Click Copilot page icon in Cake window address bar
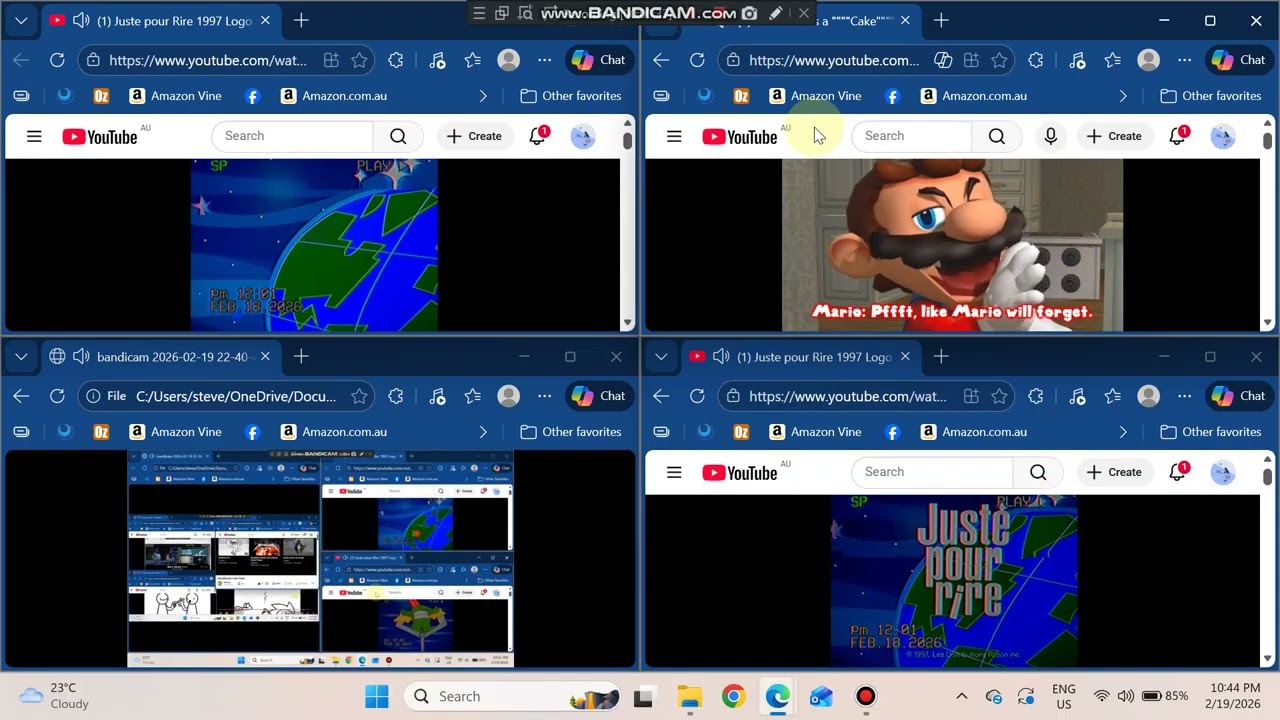 [x=943, y=60]
